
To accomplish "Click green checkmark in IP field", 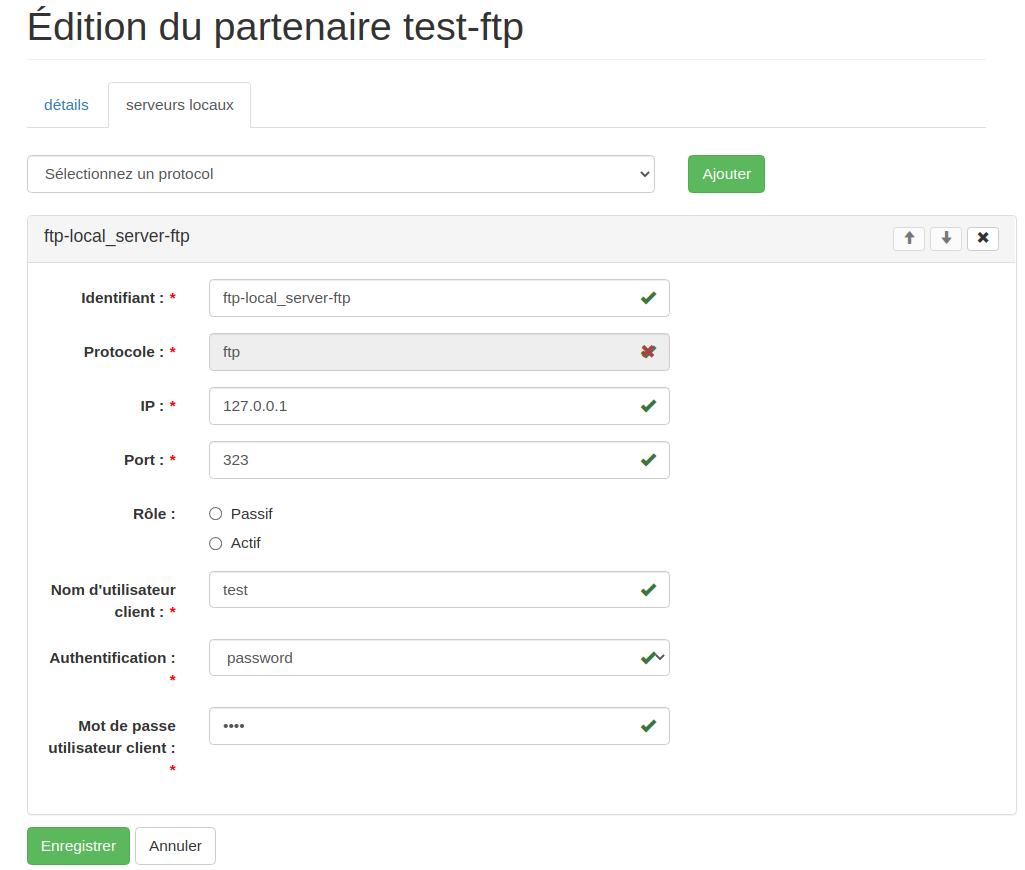I will point(648,406).
